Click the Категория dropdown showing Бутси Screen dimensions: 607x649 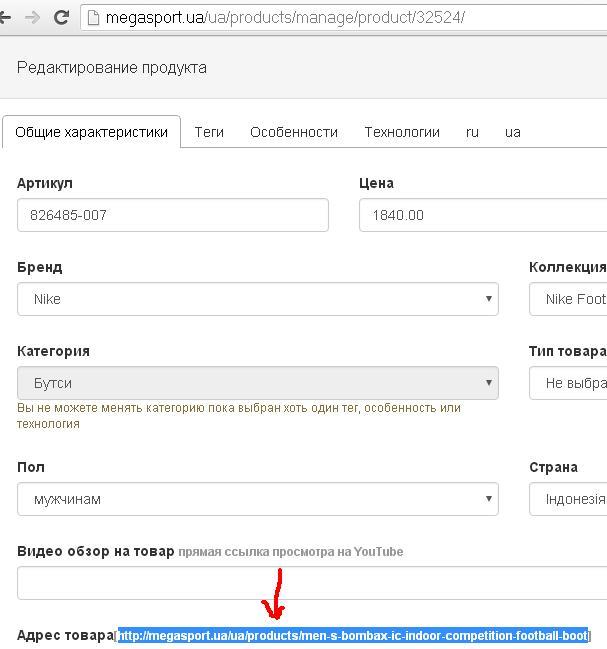coord(257,383)
